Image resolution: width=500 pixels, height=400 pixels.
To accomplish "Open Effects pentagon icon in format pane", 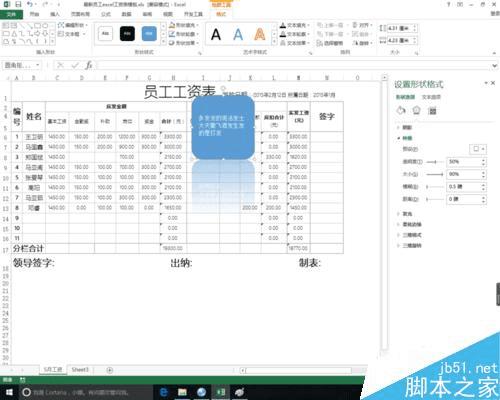I will [x=416, y=110].
